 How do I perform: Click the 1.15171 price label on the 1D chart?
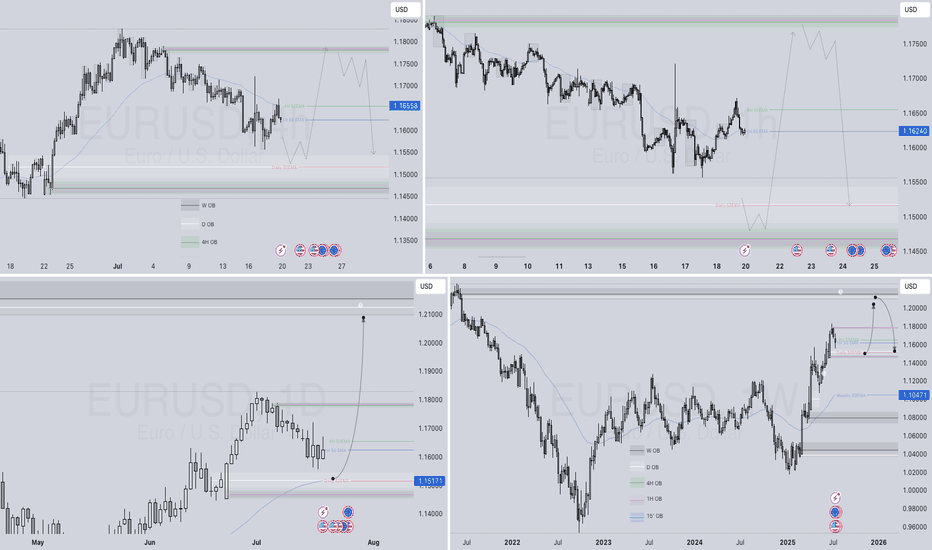click(430, 480)
